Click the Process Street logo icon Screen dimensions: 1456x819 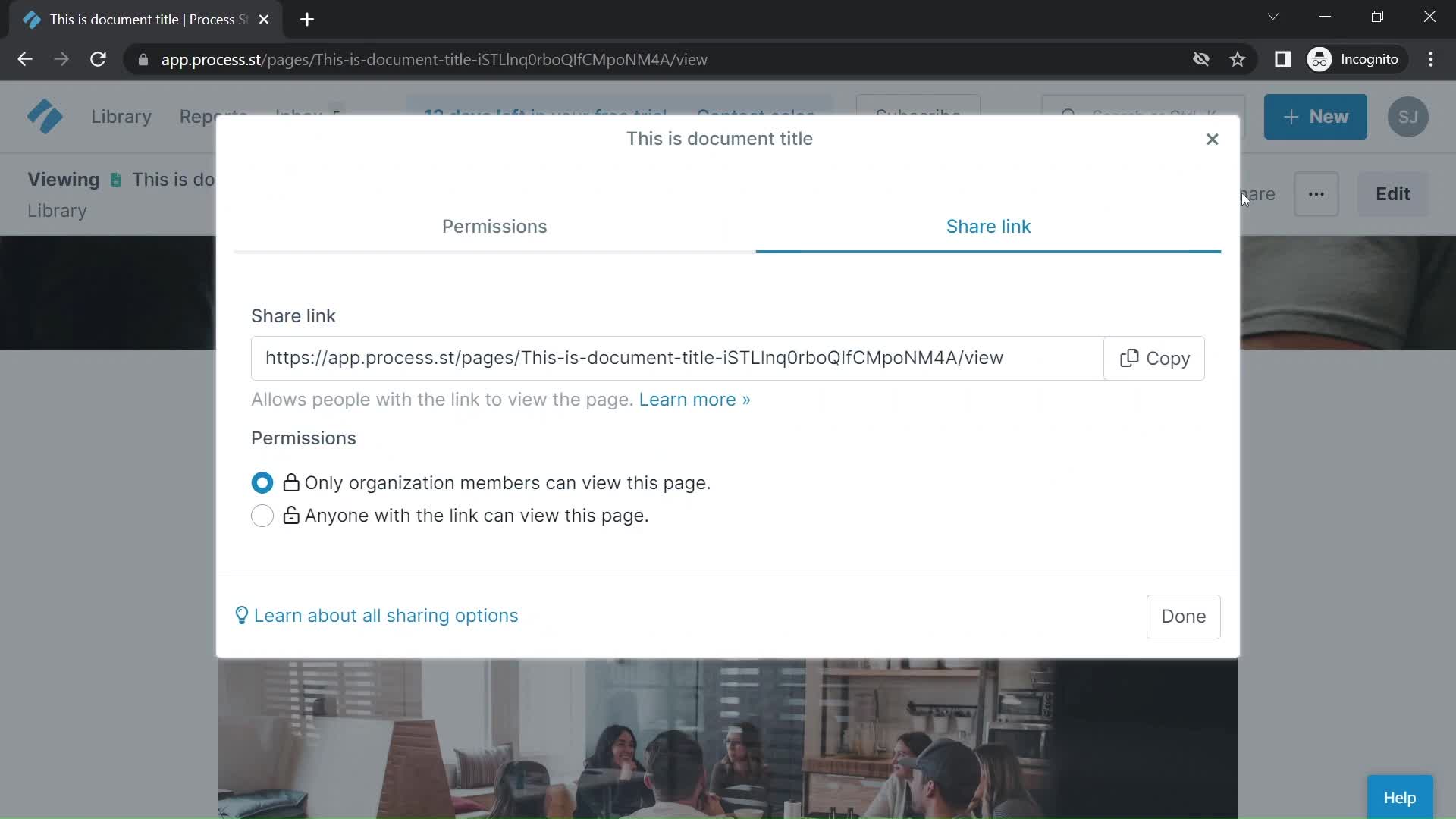pos(44,117)
